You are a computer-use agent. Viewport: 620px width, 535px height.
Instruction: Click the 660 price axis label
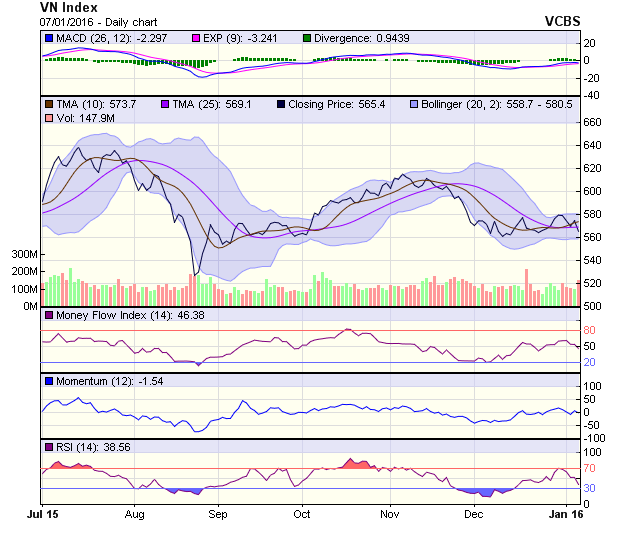(593, 122)
